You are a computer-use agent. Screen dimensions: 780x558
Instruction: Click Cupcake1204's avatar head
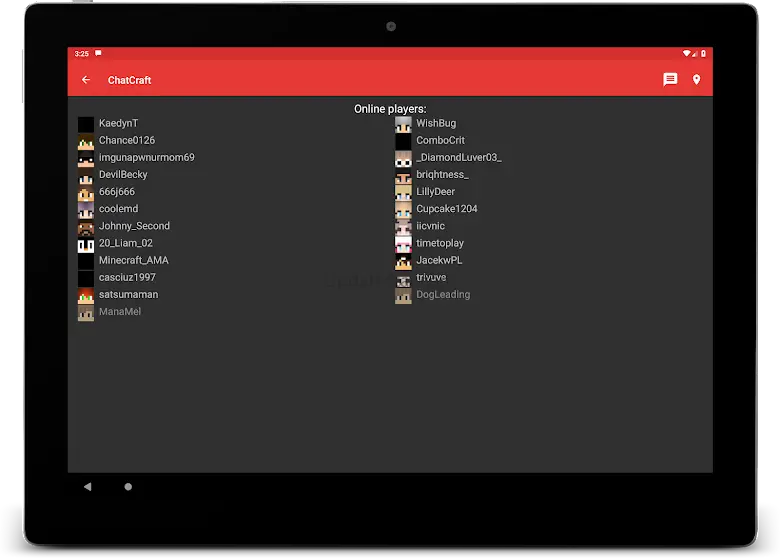403,210
